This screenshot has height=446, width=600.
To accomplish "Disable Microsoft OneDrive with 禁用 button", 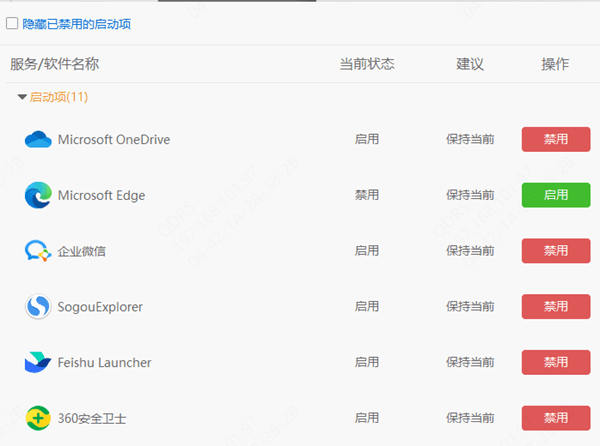I will point(556,139).
